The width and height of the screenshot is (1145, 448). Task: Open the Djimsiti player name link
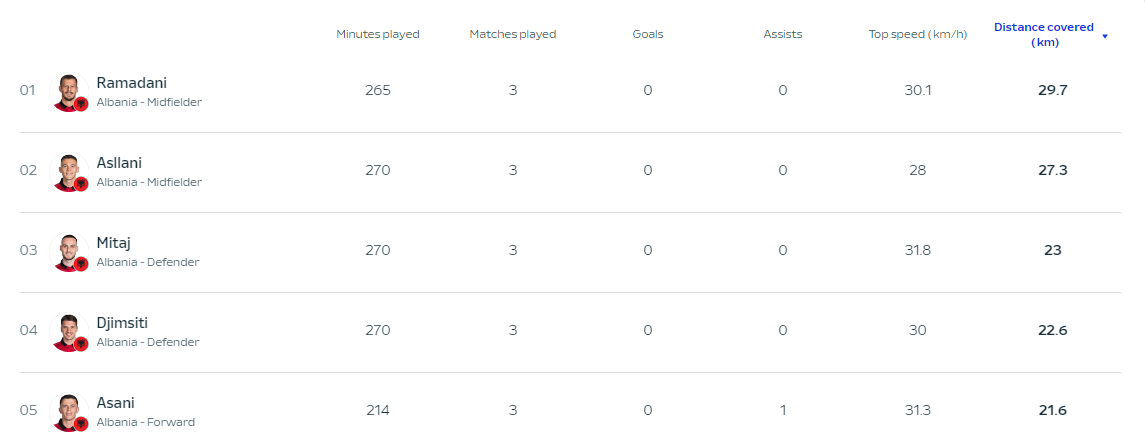point(122,323)
